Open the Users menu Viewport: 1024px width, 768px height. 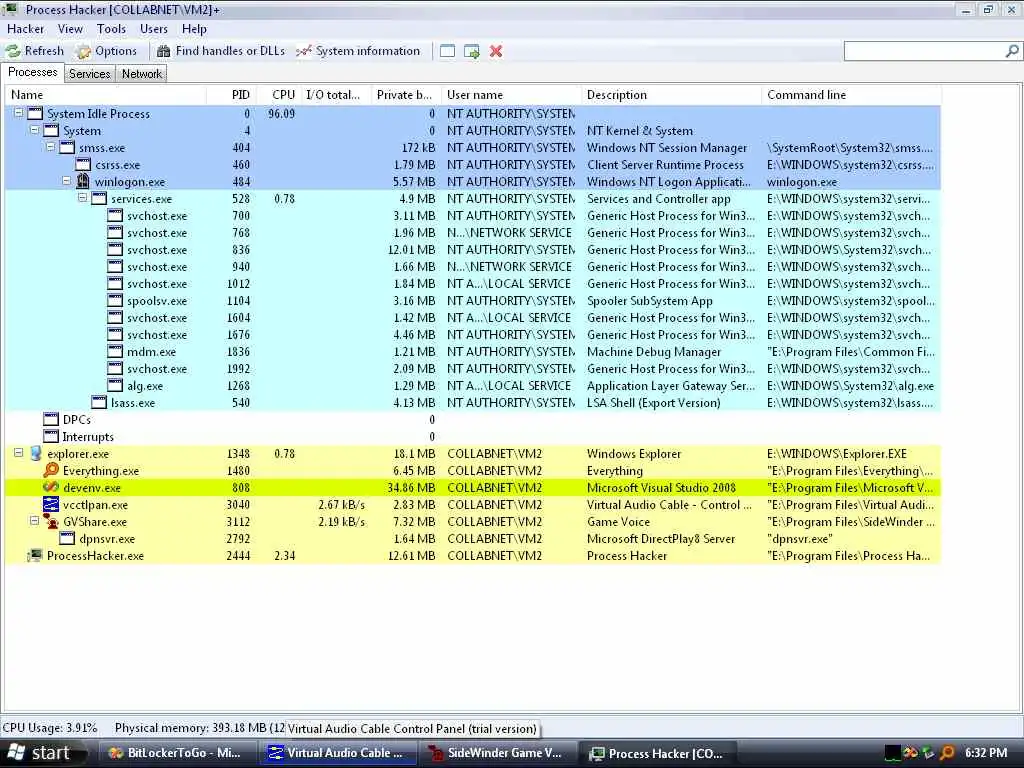point(153,29)
